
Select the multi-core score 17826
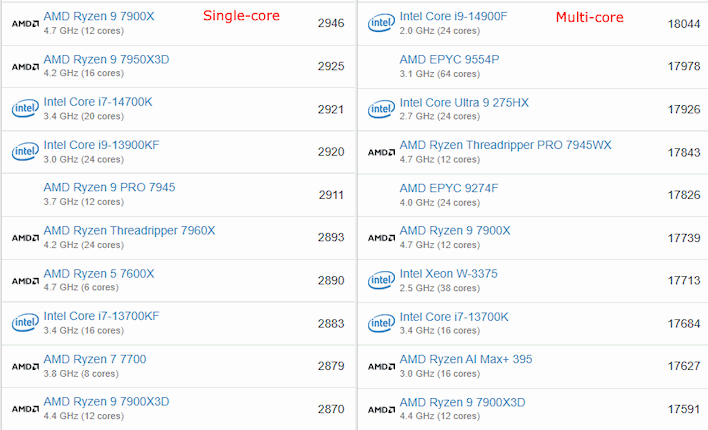[x=684, y=195]
